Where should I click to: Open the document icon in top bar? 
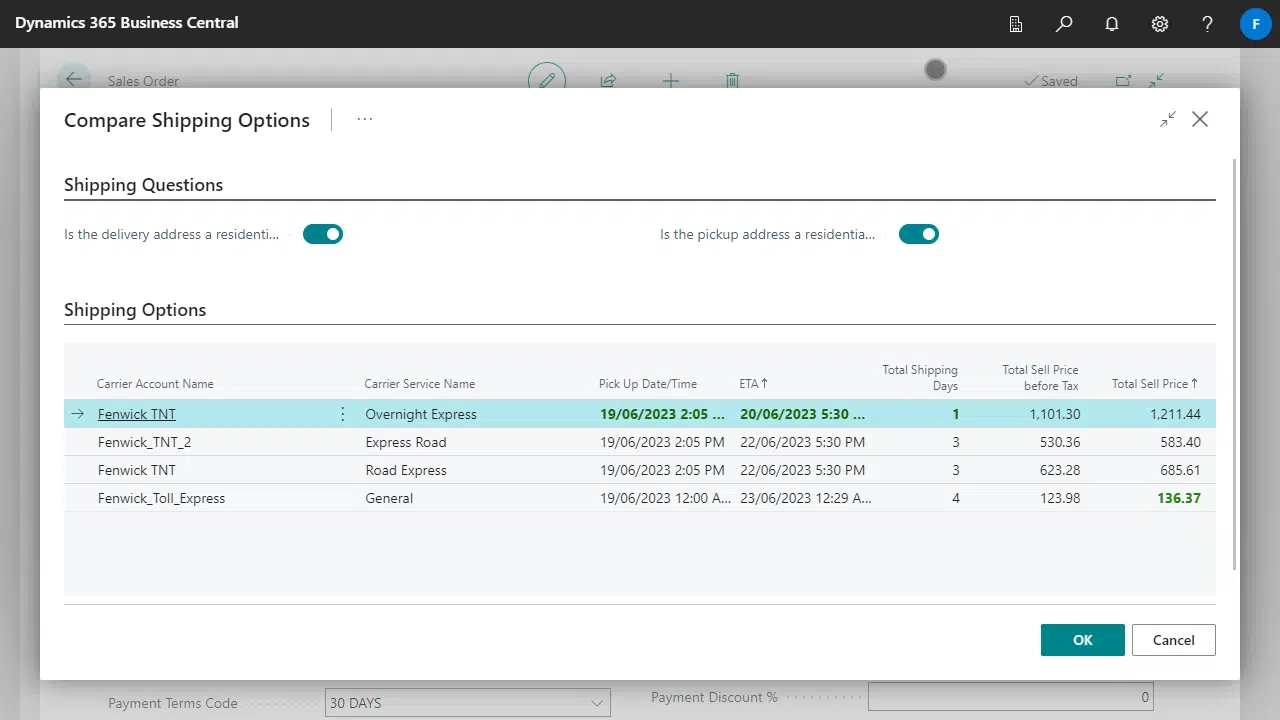click(1016, 24)
